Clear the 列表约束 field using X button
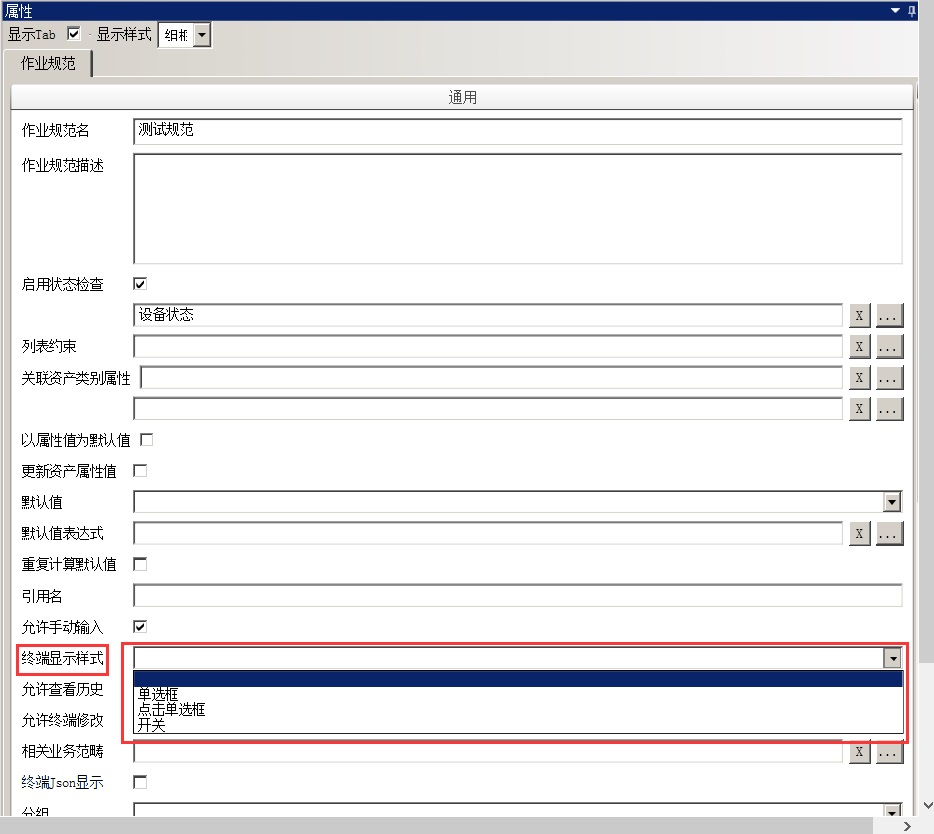This screenshot has height=834, width=934. 859,346
